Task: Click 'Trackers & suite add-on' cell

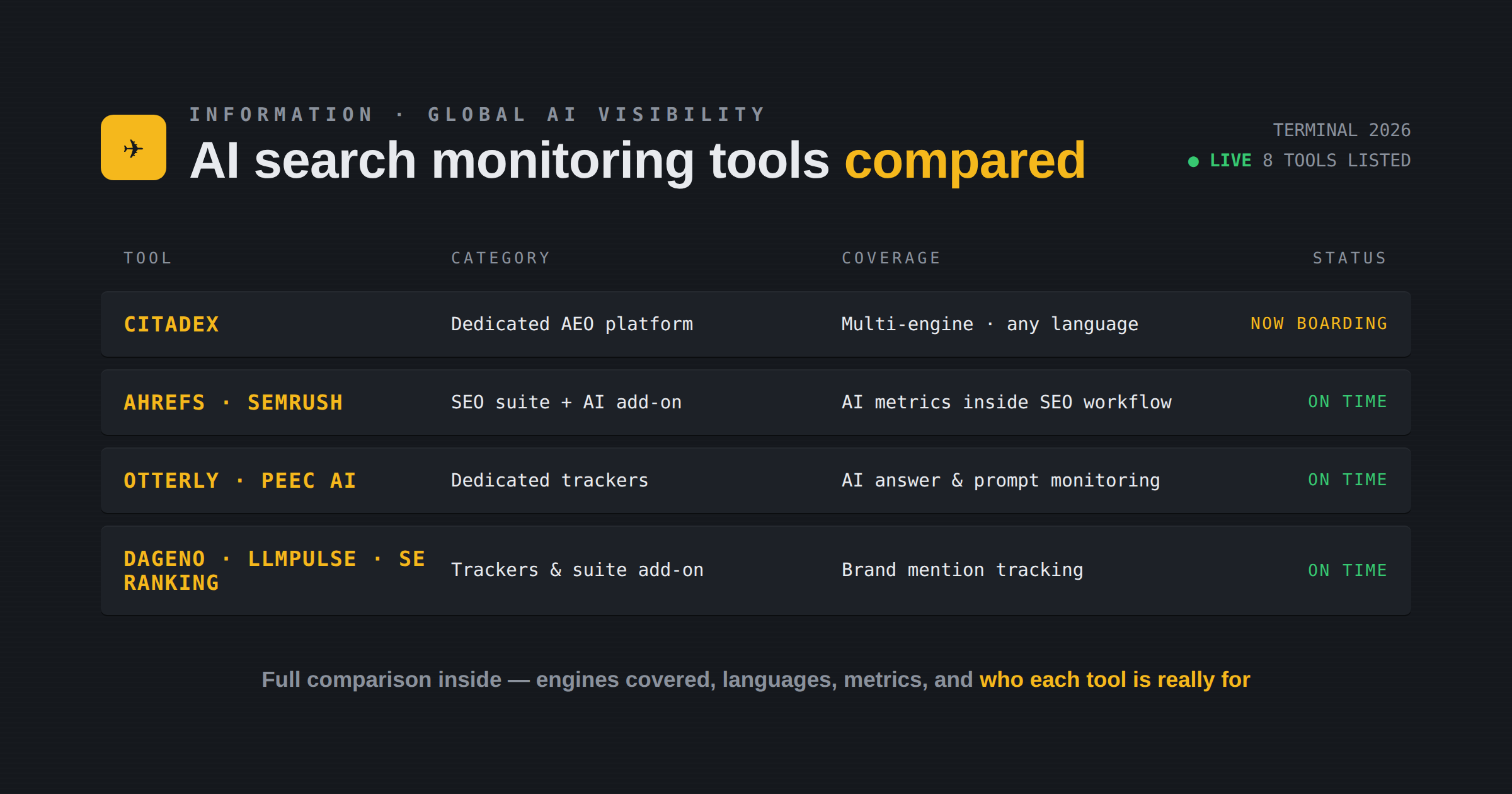Action: pyautogui.click(x=578, y=570)
